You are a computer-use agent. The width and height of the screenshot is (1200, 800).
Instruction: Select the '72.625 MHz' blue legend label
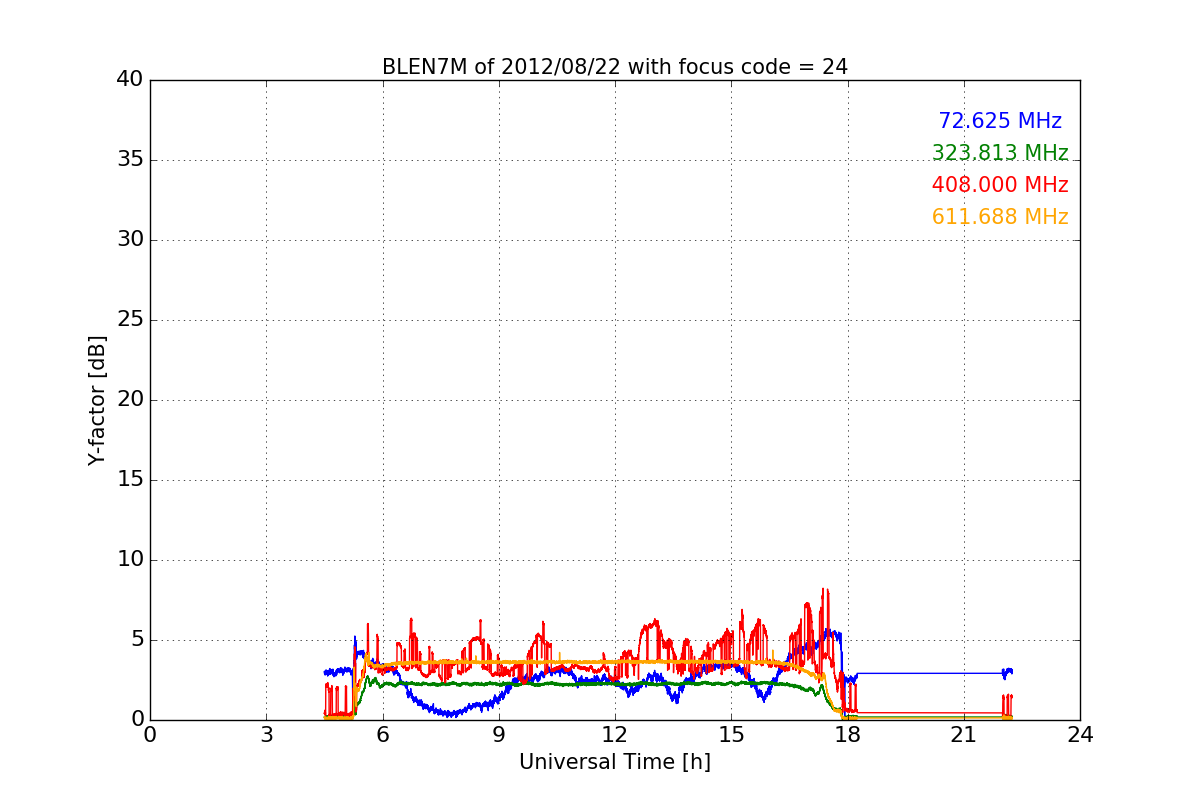click(1000, 121)
